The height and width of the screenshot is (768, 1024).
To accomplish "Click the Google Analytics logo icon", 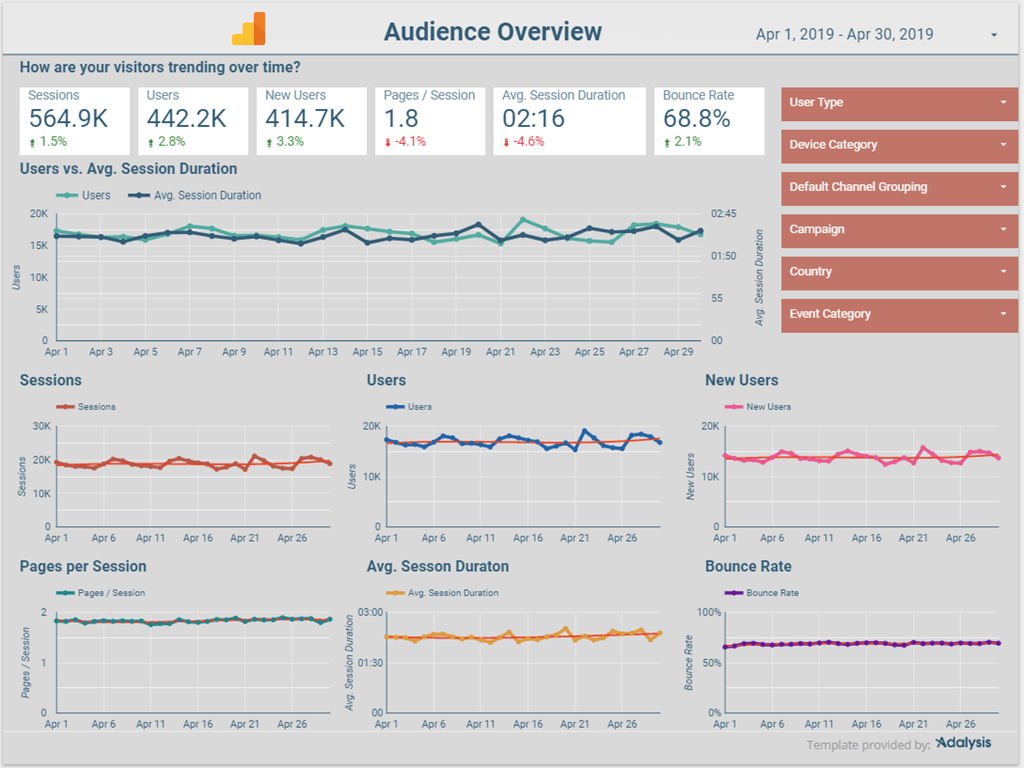I will pos(249,29).
